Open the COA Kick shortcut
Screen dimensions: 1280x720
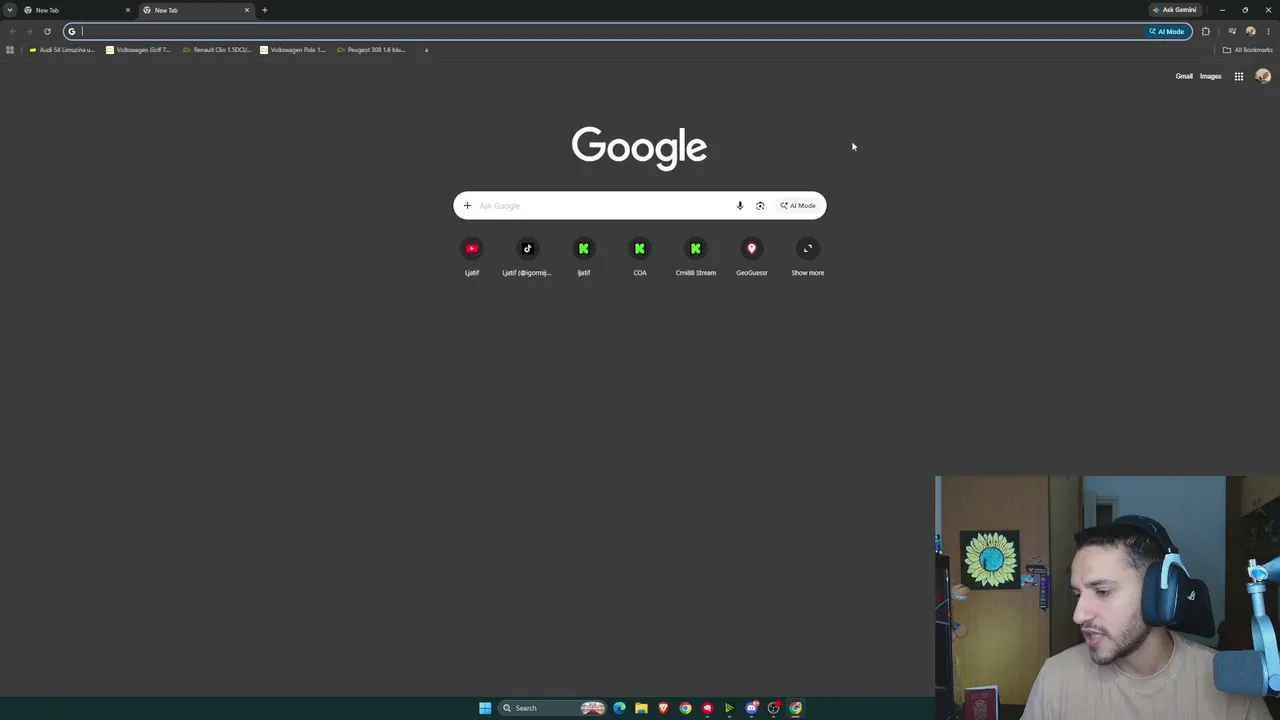click(640, 257)
